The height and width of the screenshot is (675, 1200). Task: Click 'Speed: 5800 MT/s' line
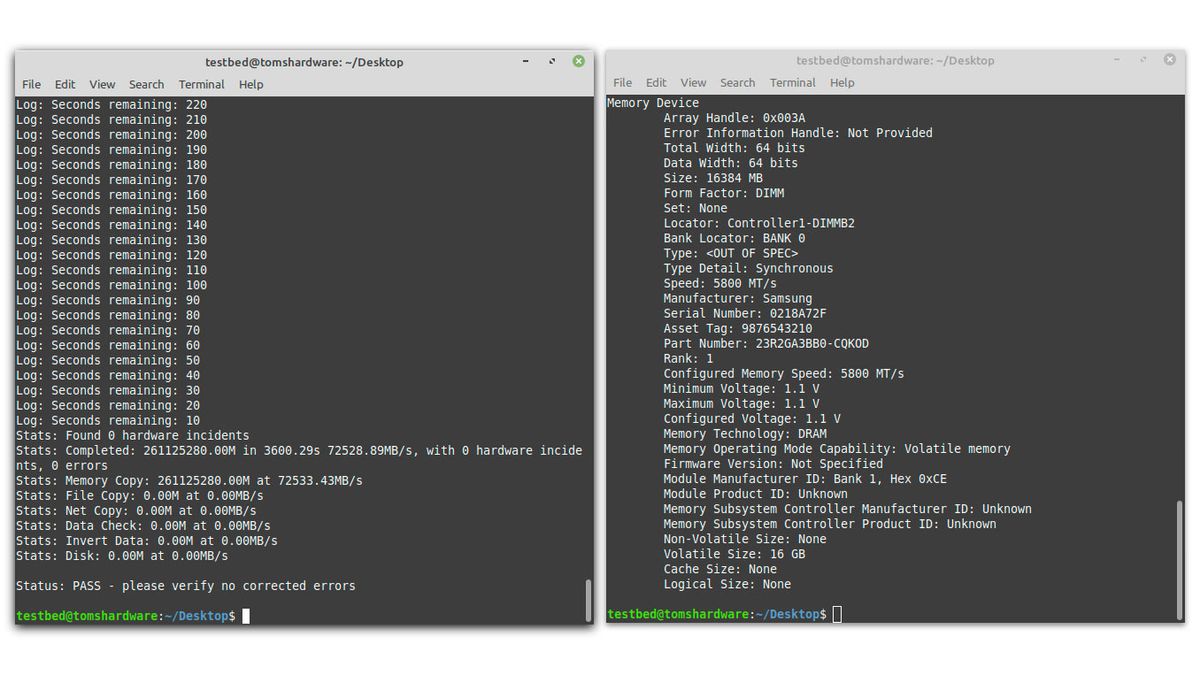tap(720, 283)
